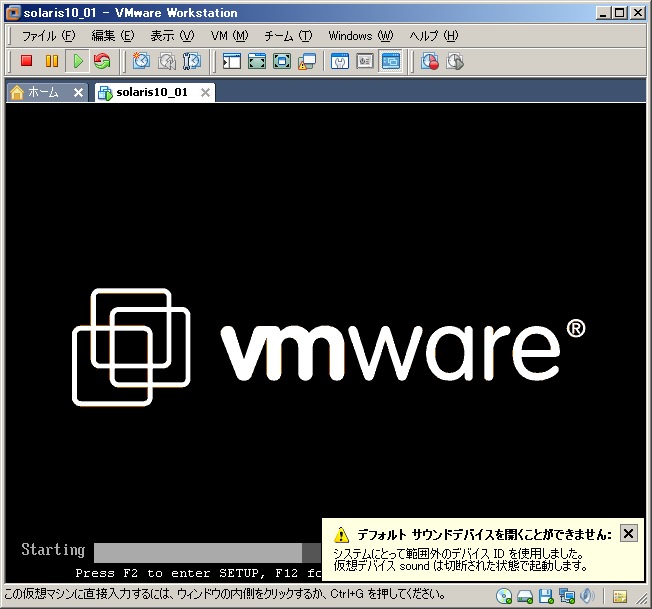Click the CD/DVD drive status icon
Viewport: 652px width, 609px height.
pyautogui.click(x=504, y=597)
